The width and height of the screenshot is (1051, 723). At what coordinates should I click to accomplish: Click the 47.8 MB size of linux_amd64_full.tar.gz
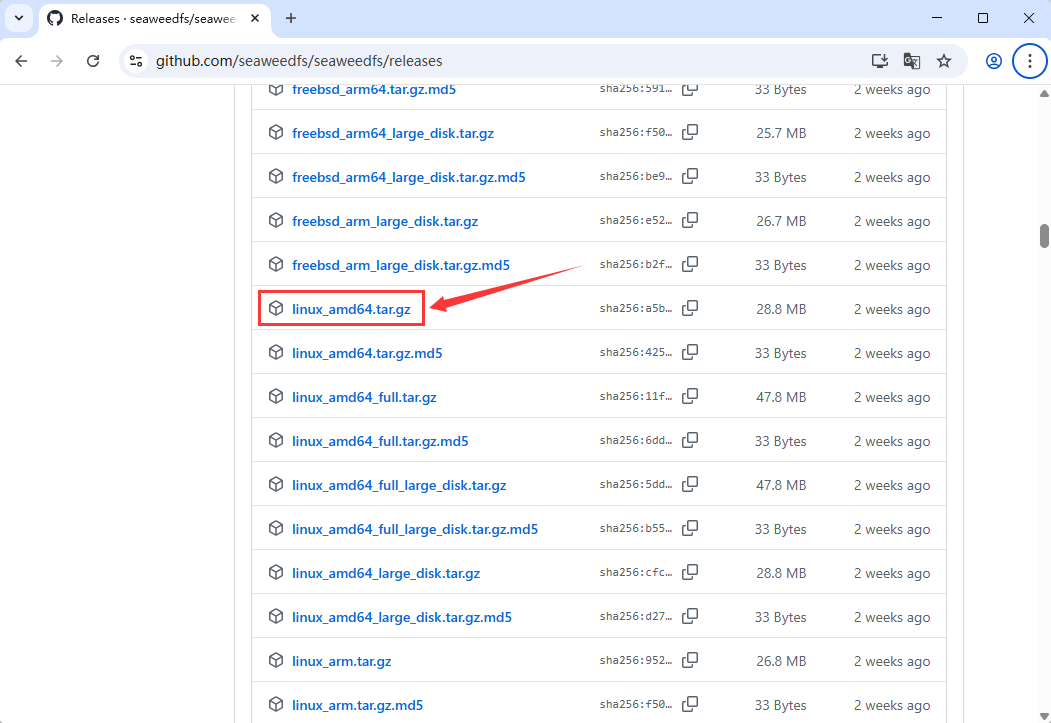pyautogui.click(x=781, y=397)
